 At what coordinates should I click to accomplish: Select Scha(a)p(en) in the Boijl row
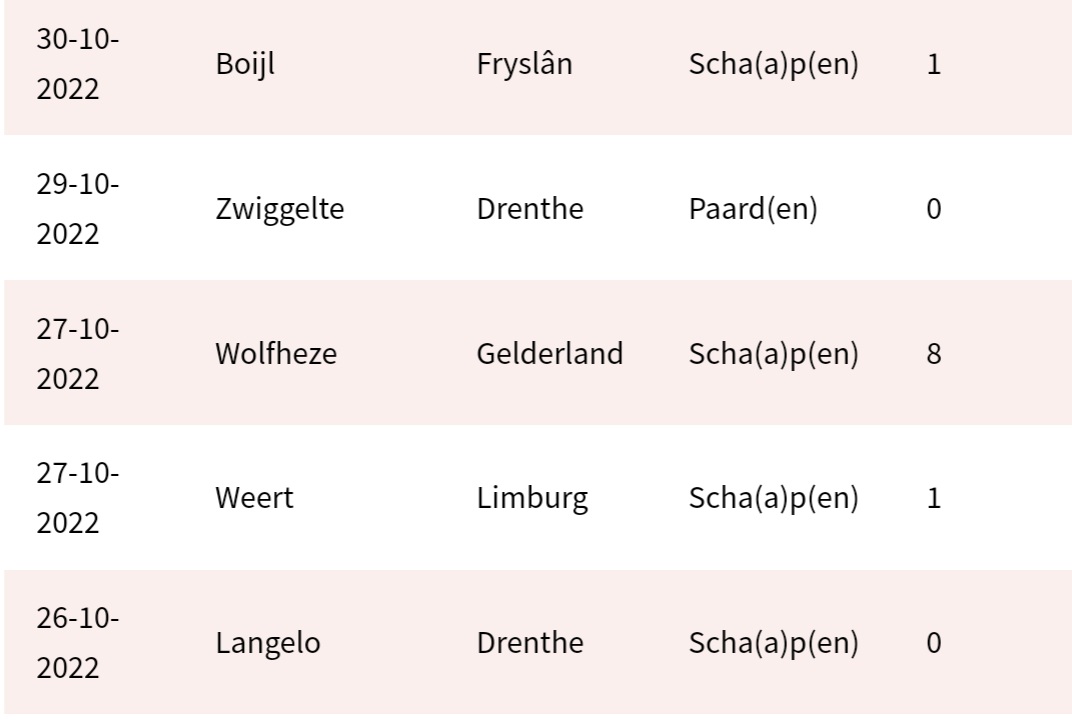[774, 67]
